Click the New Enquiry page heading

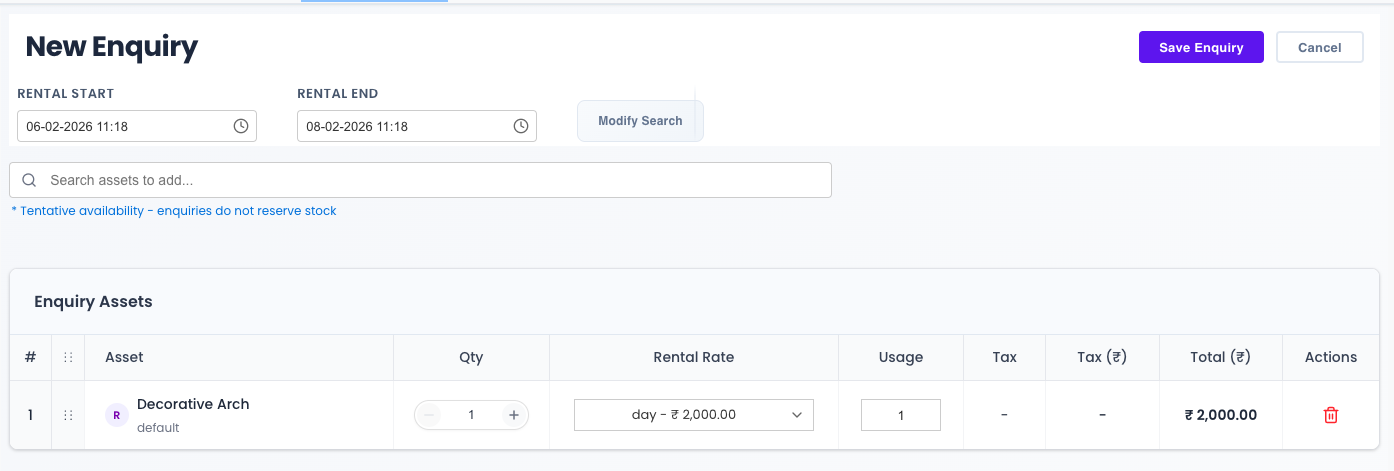click(x=112, y=47)
